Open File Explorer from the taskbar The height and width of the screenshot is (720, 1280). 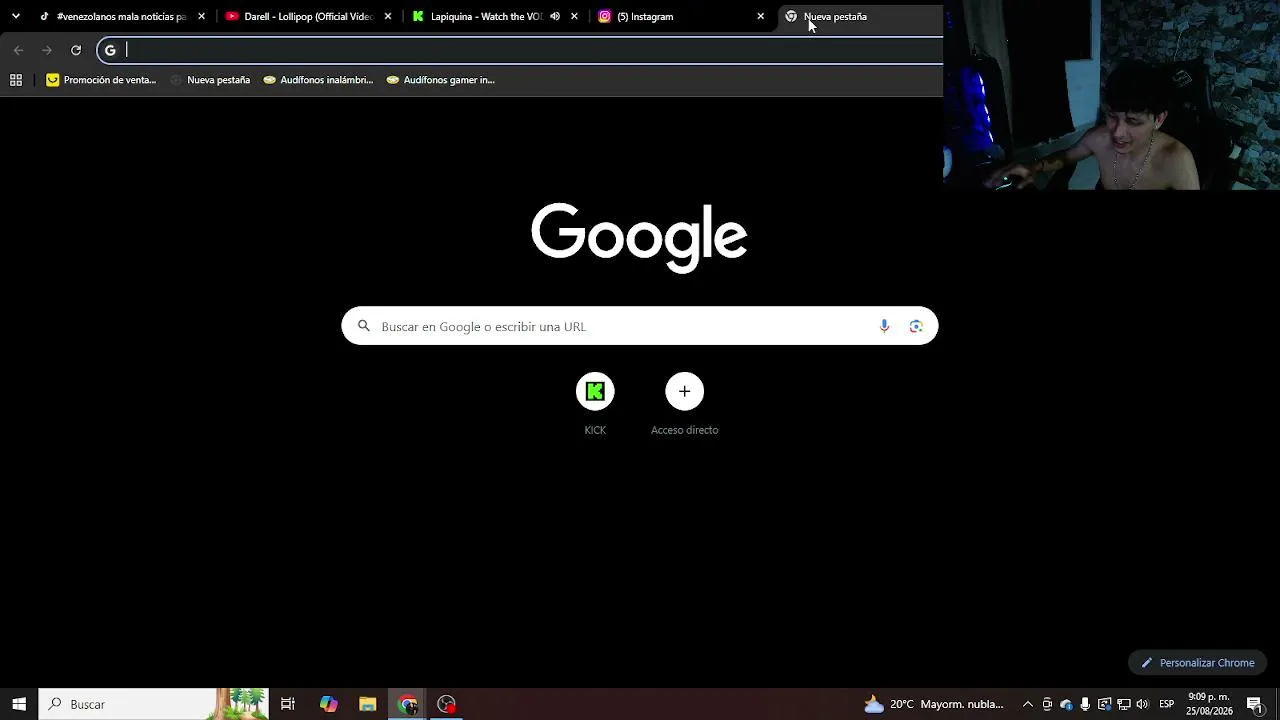click(367, 704)
